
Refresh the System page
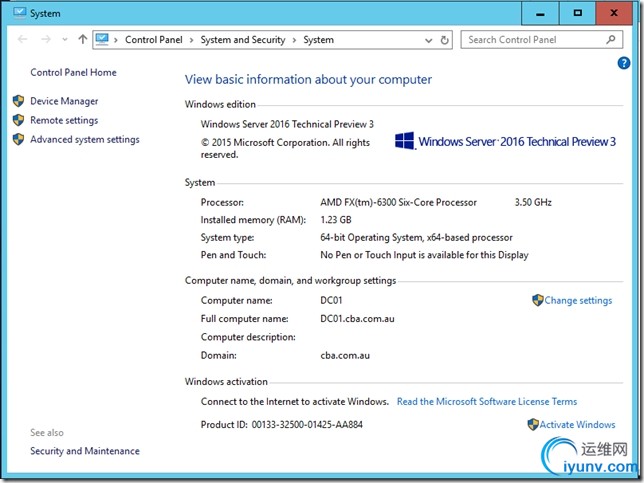(x=444, y=40)
